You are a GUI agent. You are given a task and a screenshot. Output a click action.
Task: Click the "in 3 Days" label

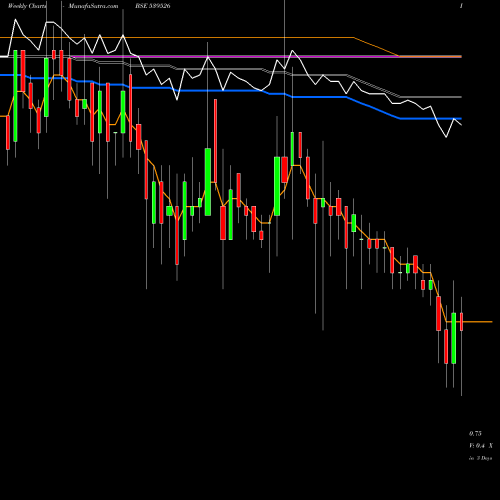480,458
